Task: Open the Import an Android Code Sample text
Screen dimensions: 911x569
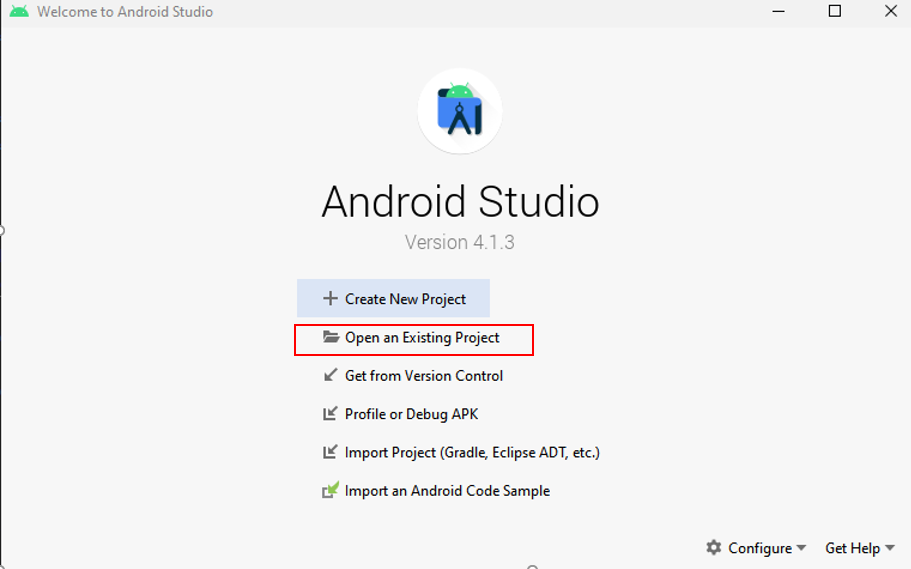Action: click(x=447, y=491)
